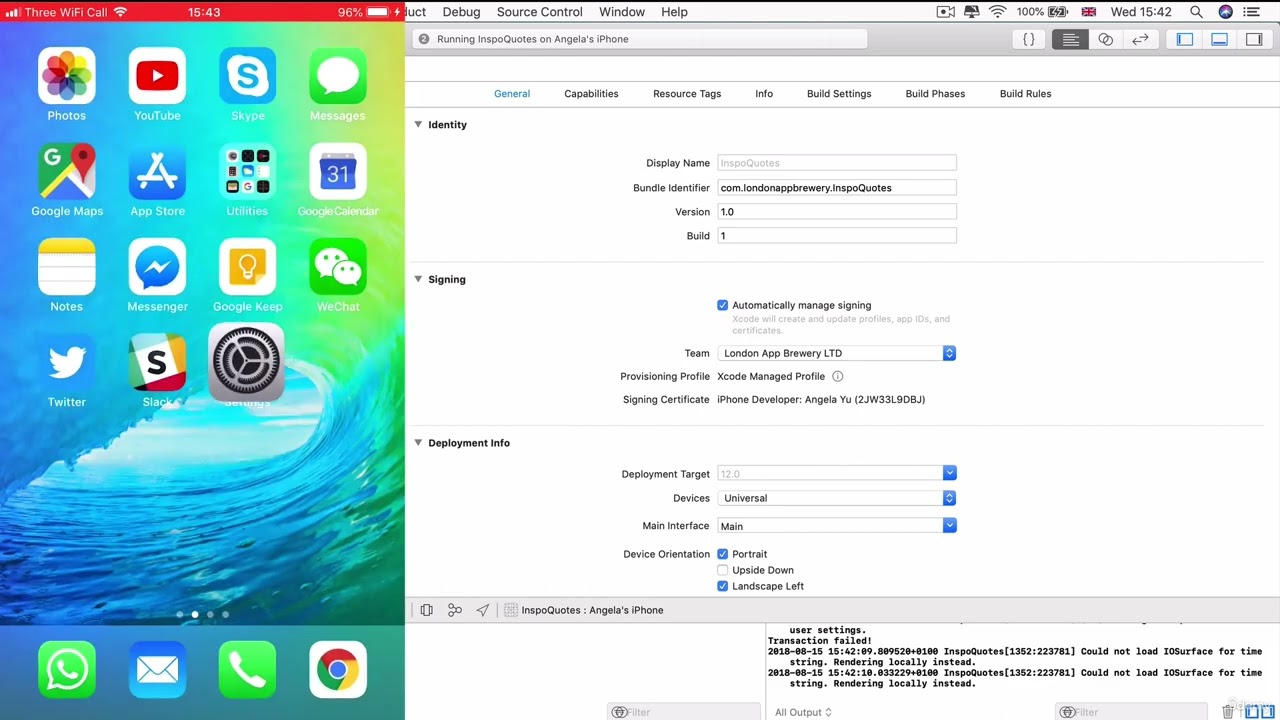Viewport: 1280px width, 720px height.
Task: Open the Debug menu
Action: tap(461, 12)
